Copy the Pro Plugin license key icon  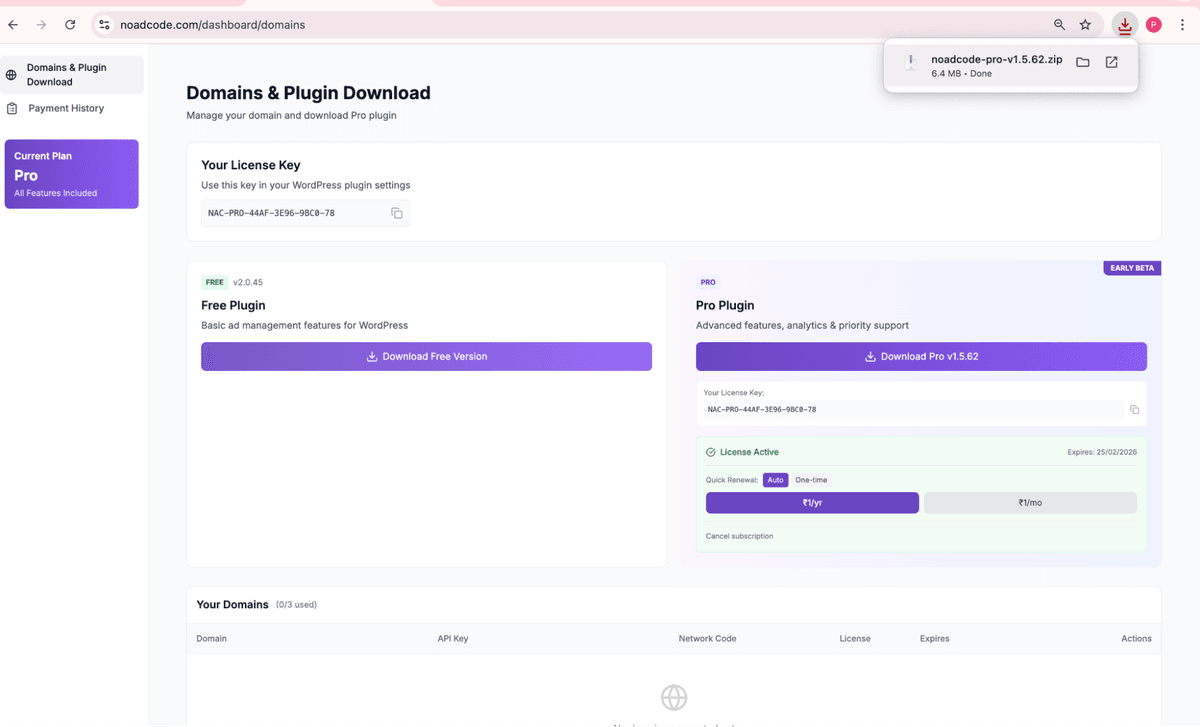tap(1133, 409)
